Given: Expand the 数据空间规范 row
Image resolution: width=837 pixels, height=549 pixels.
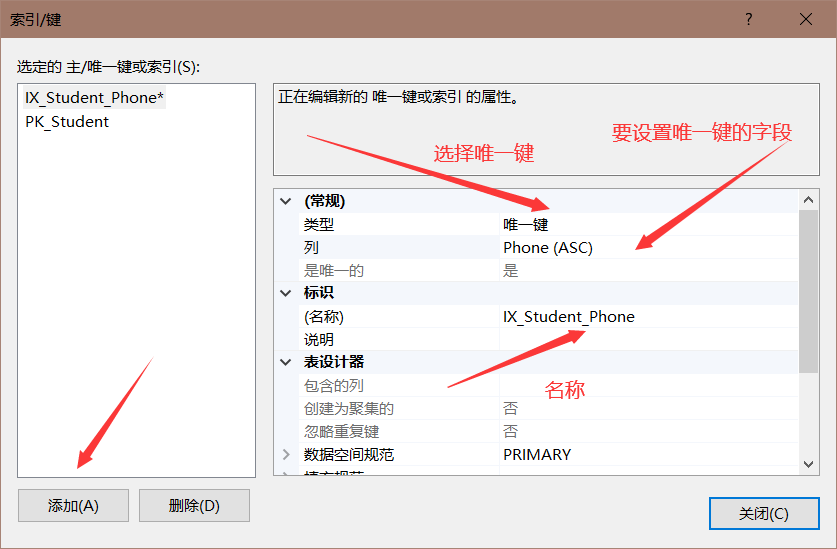Looking at the screenshot, I should pos(286,454).
